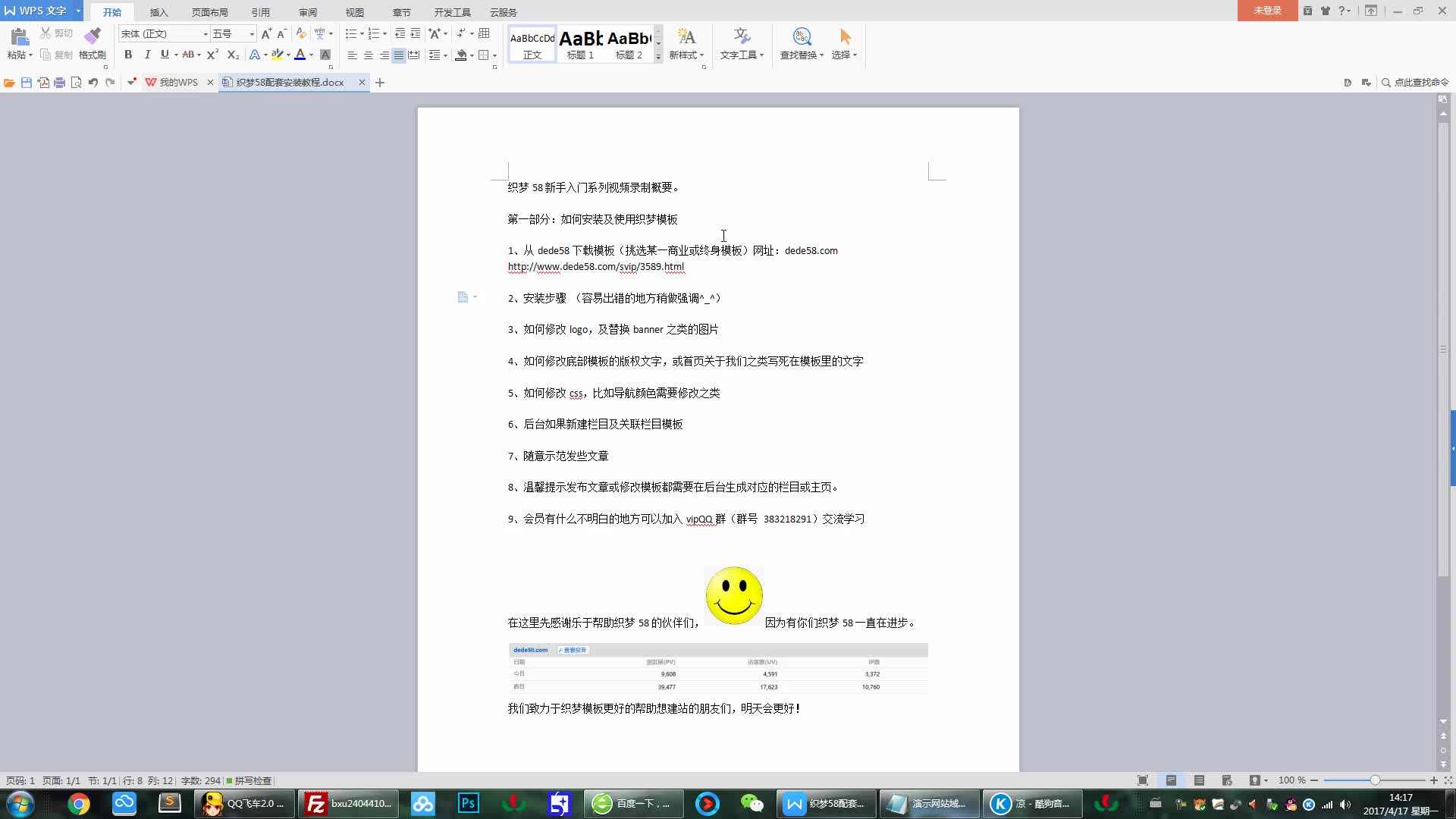Switch to the Review (审阅) tab
1456x819 pixels.
point(308,12)
